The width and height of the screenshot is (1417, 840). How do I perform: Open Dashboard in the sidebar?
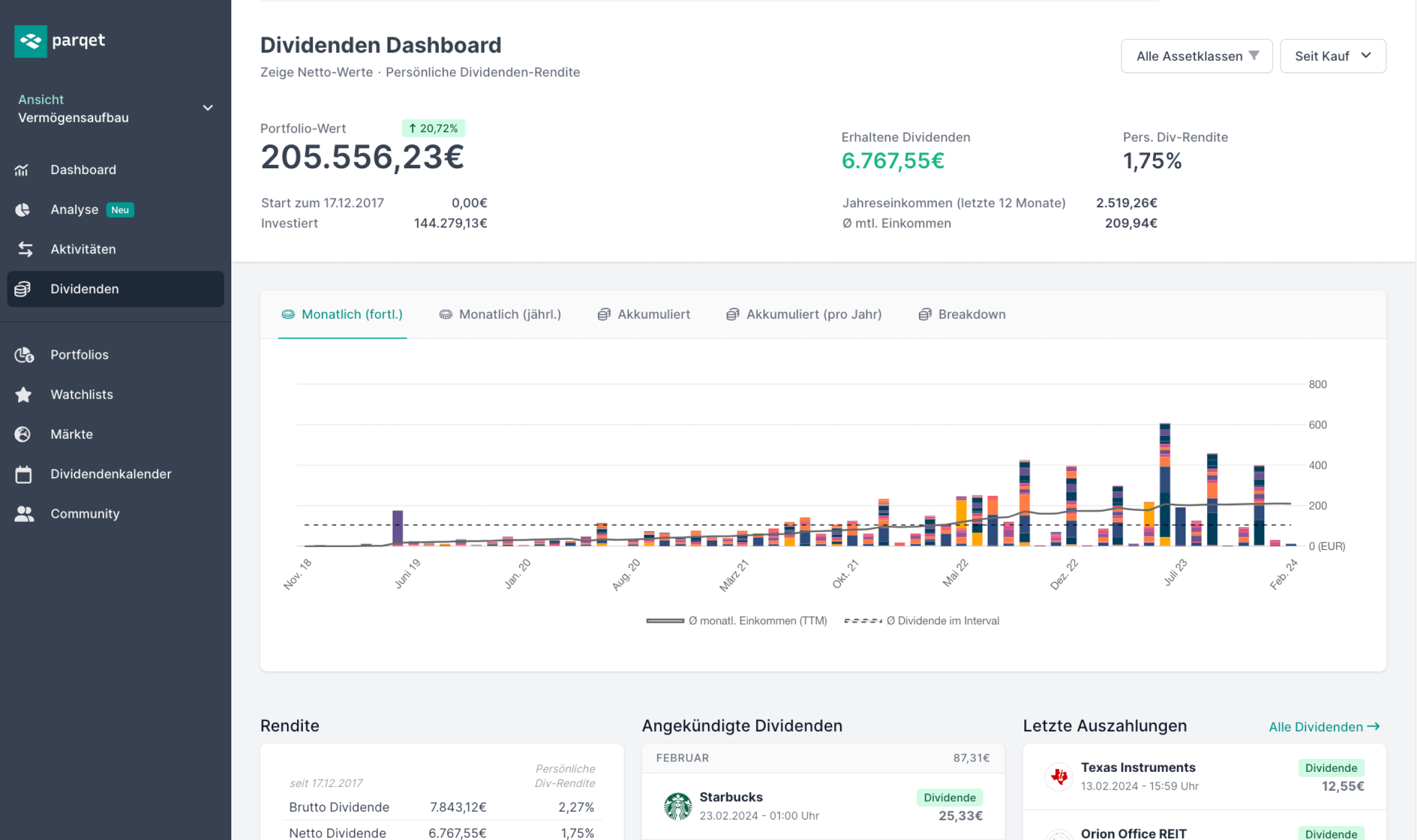coord(115,170)
